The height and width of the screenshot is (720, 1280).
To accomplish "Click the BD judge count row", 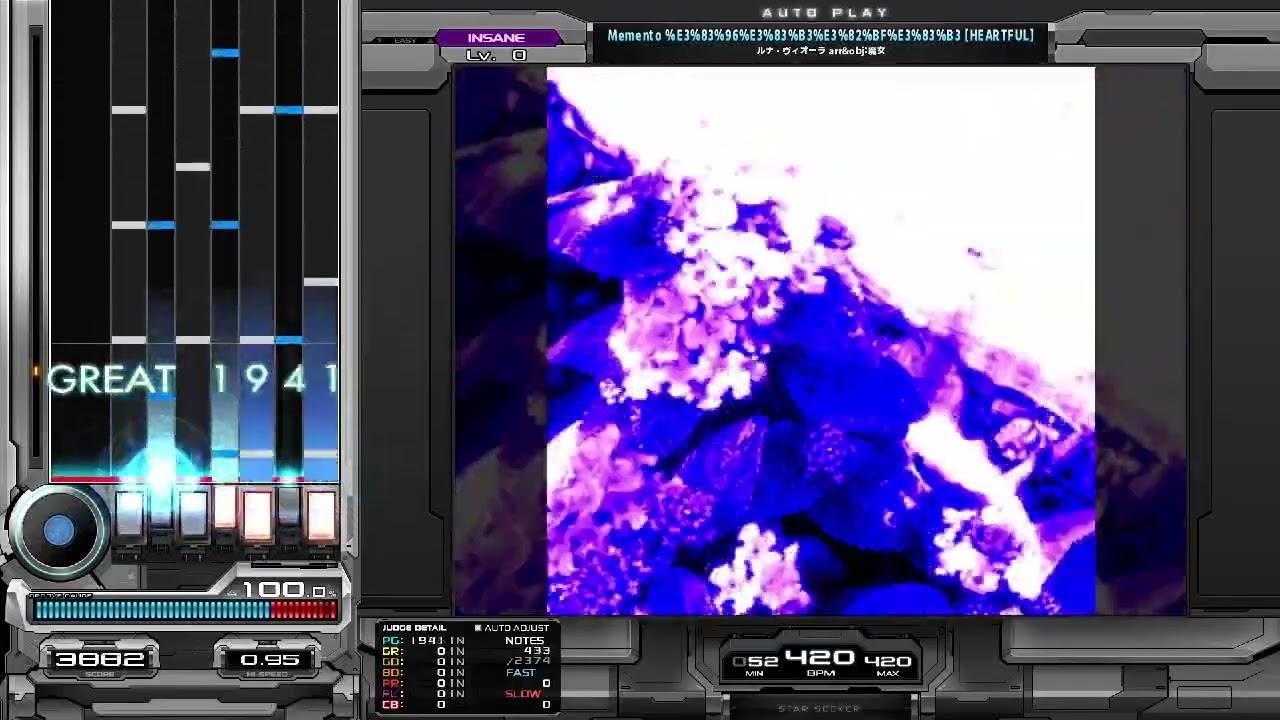I will pos(424,673).
